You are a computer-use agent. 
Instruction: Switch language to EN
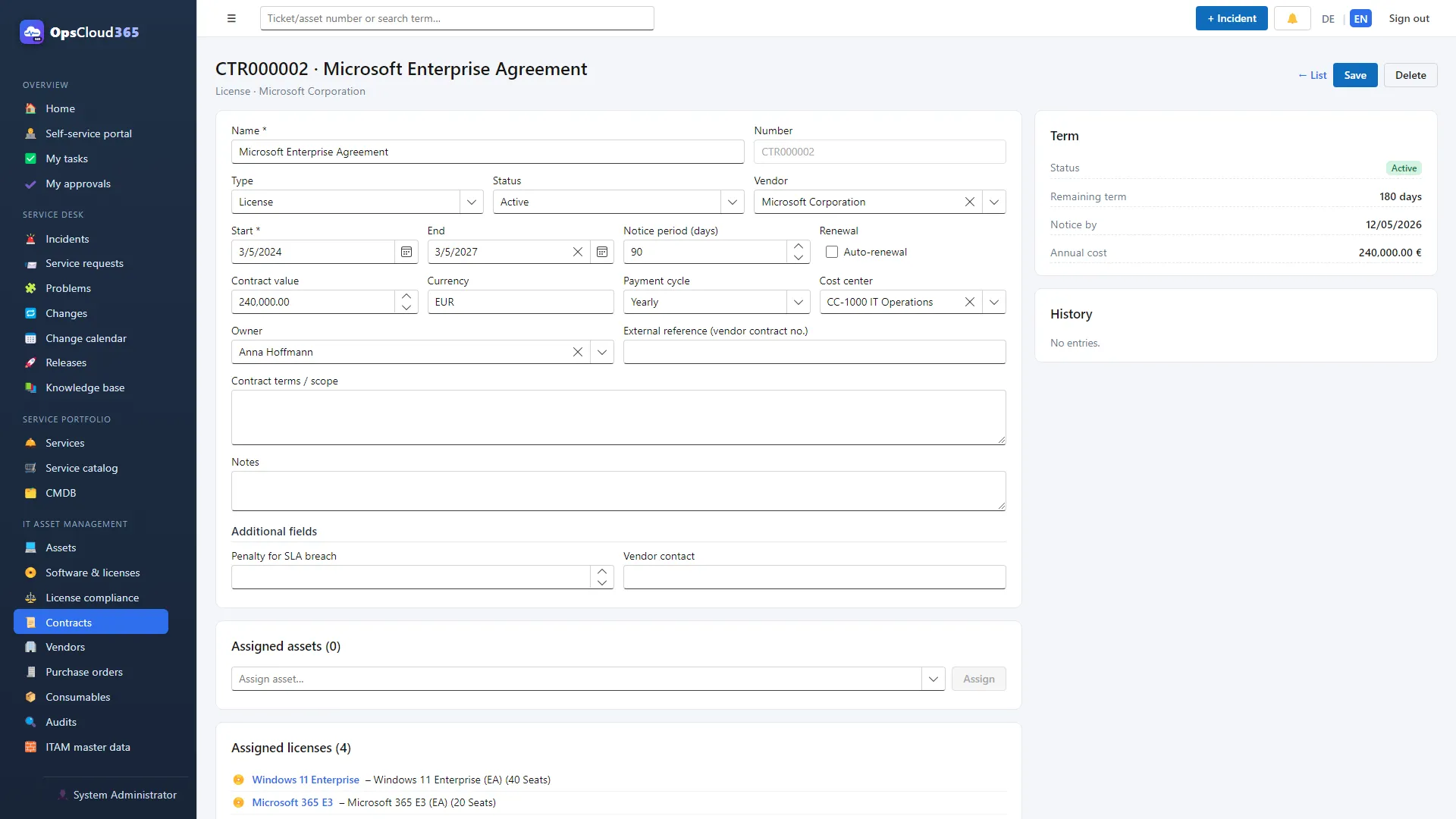[1360, 19]
